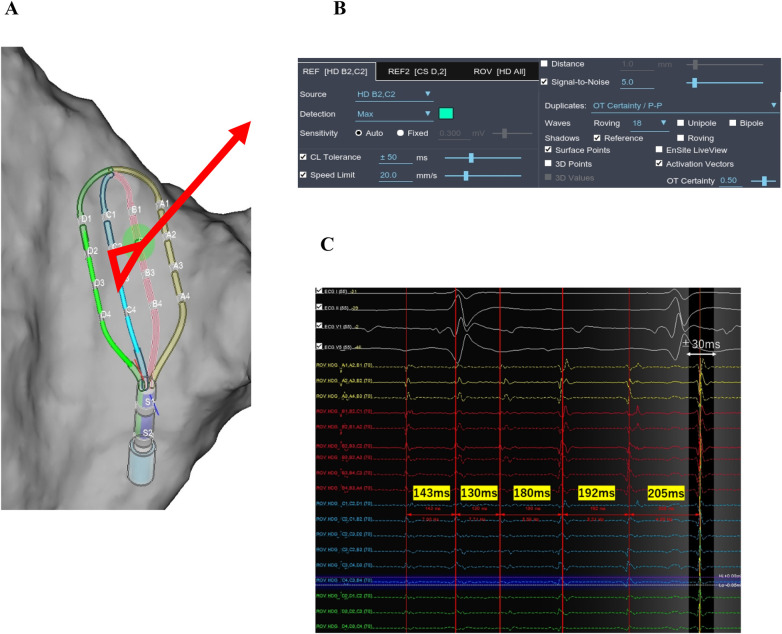Enable the Distance checkbox
The image size is (782, 634).
tap(544, 64)
